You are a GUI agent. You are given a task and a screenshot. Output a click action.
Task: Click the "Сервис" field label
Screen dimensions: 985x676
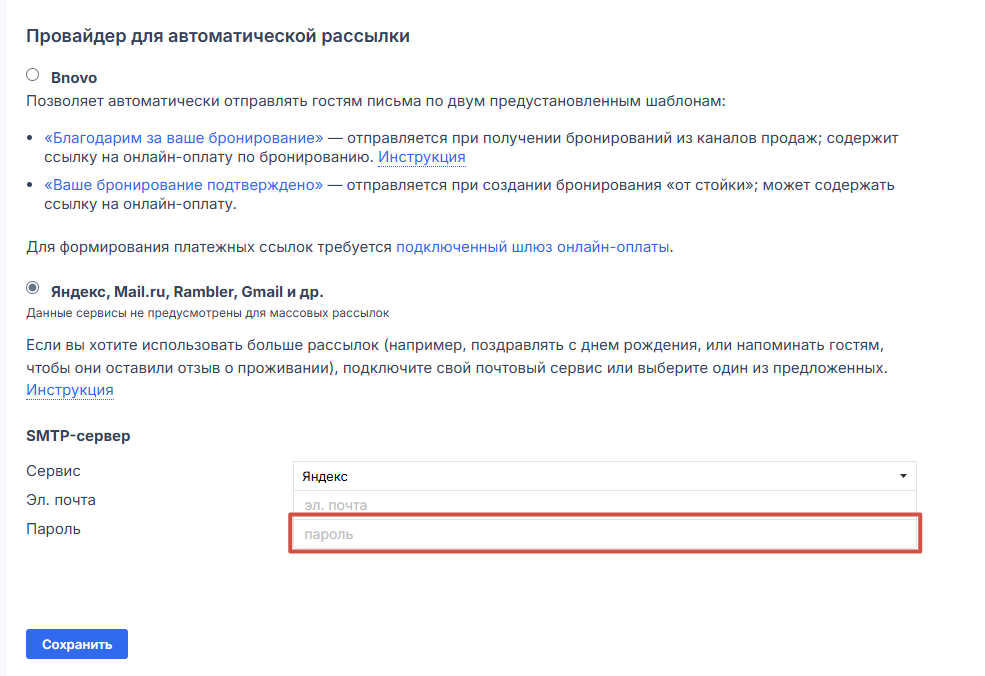coord(54,471)
